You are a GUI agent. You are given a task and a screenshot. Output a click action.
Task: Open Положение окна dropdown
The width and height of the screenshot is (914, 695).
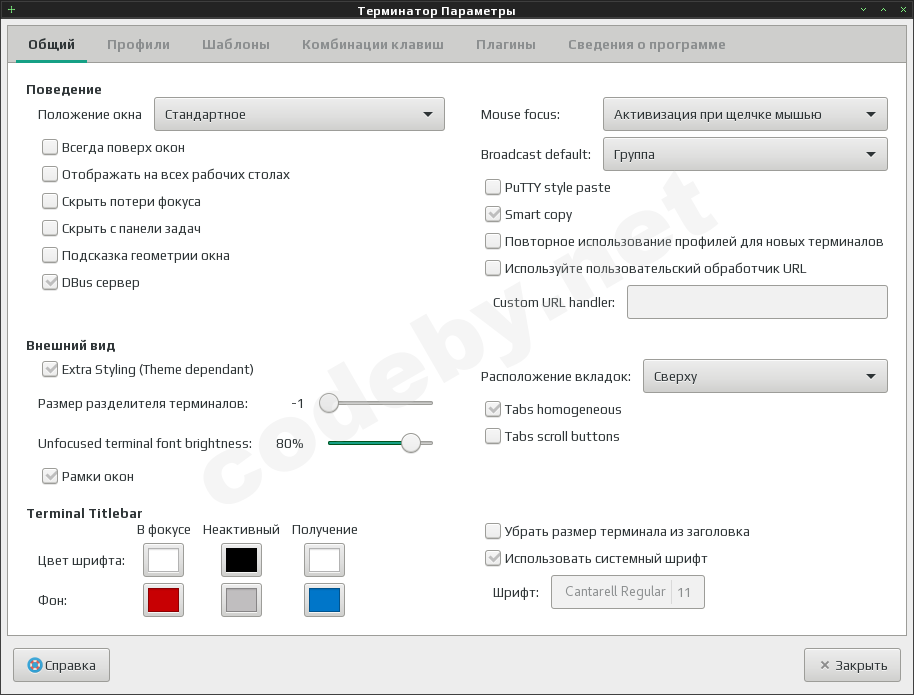pyautogui.click(x=299, y=114)
